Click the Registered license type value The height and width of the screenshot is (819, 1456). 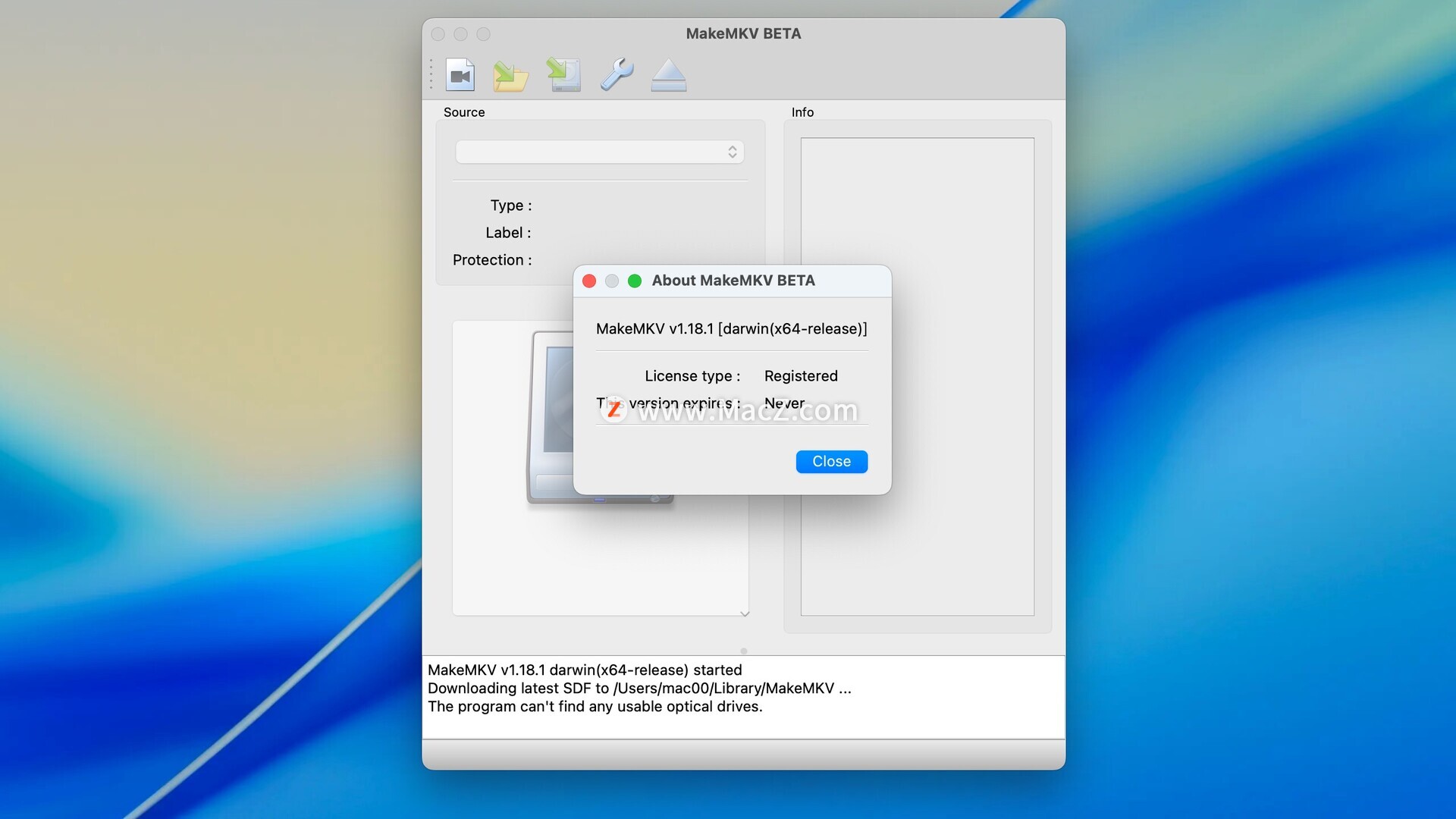[801, 376]
